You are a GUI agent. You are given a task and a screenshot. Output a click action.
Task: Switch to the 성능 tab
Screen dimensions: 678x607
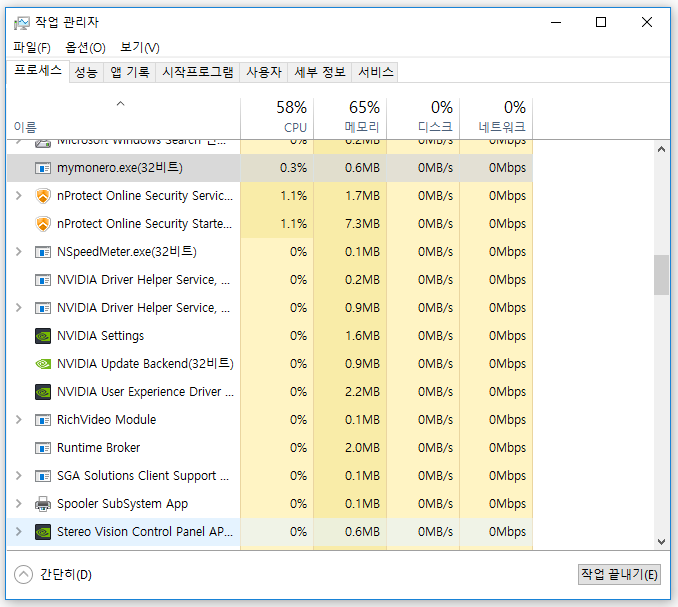tap(86, 72)
